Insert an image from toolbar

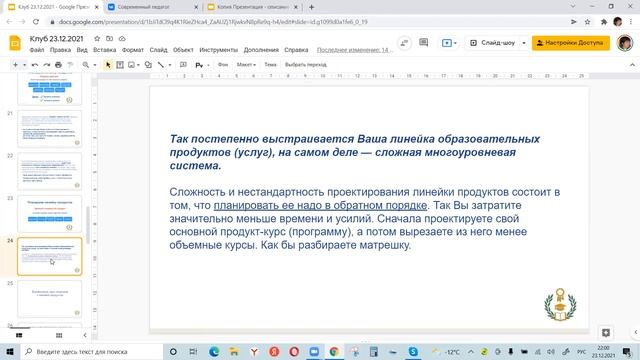[x=131, y=65]
